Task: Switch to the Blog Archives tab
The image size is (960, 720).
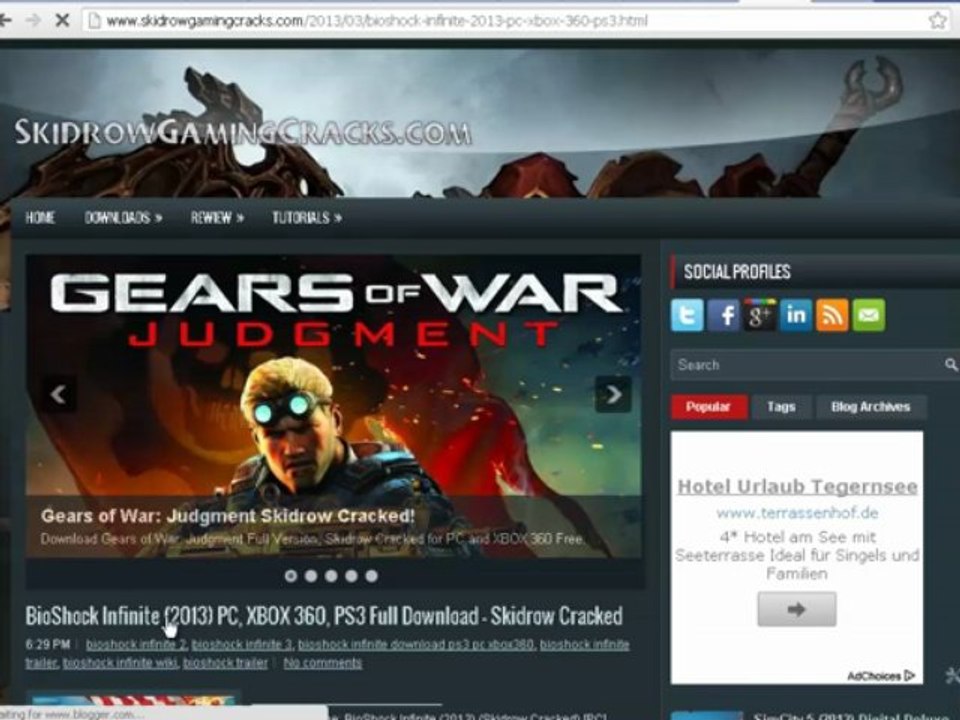Action: [871, 407]
